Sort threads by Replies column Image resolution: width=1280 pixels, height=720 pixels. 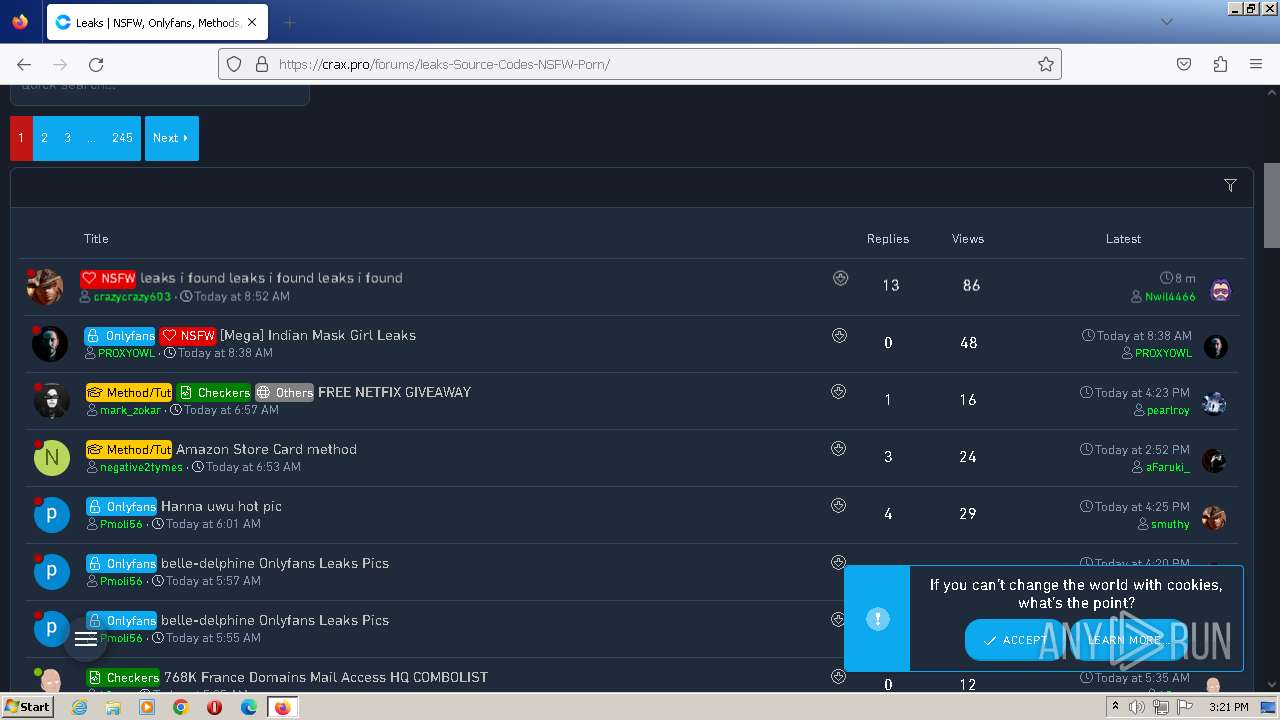(888, 239)
